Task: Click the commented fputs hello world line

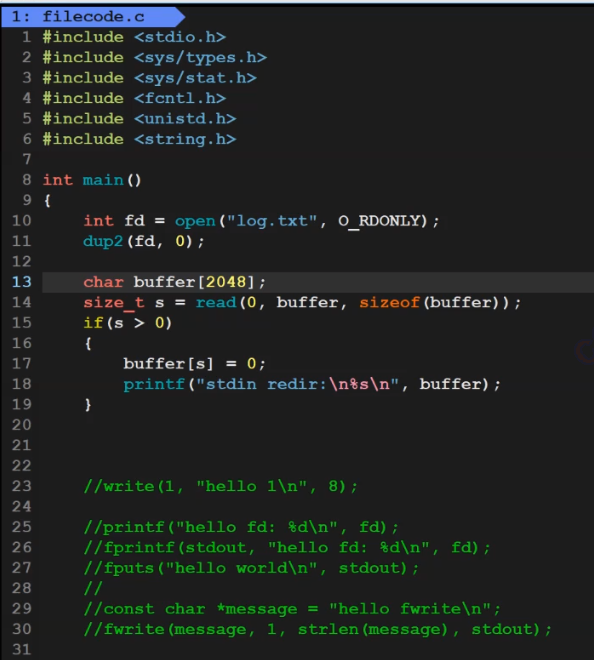Action: tap(251, 568)
